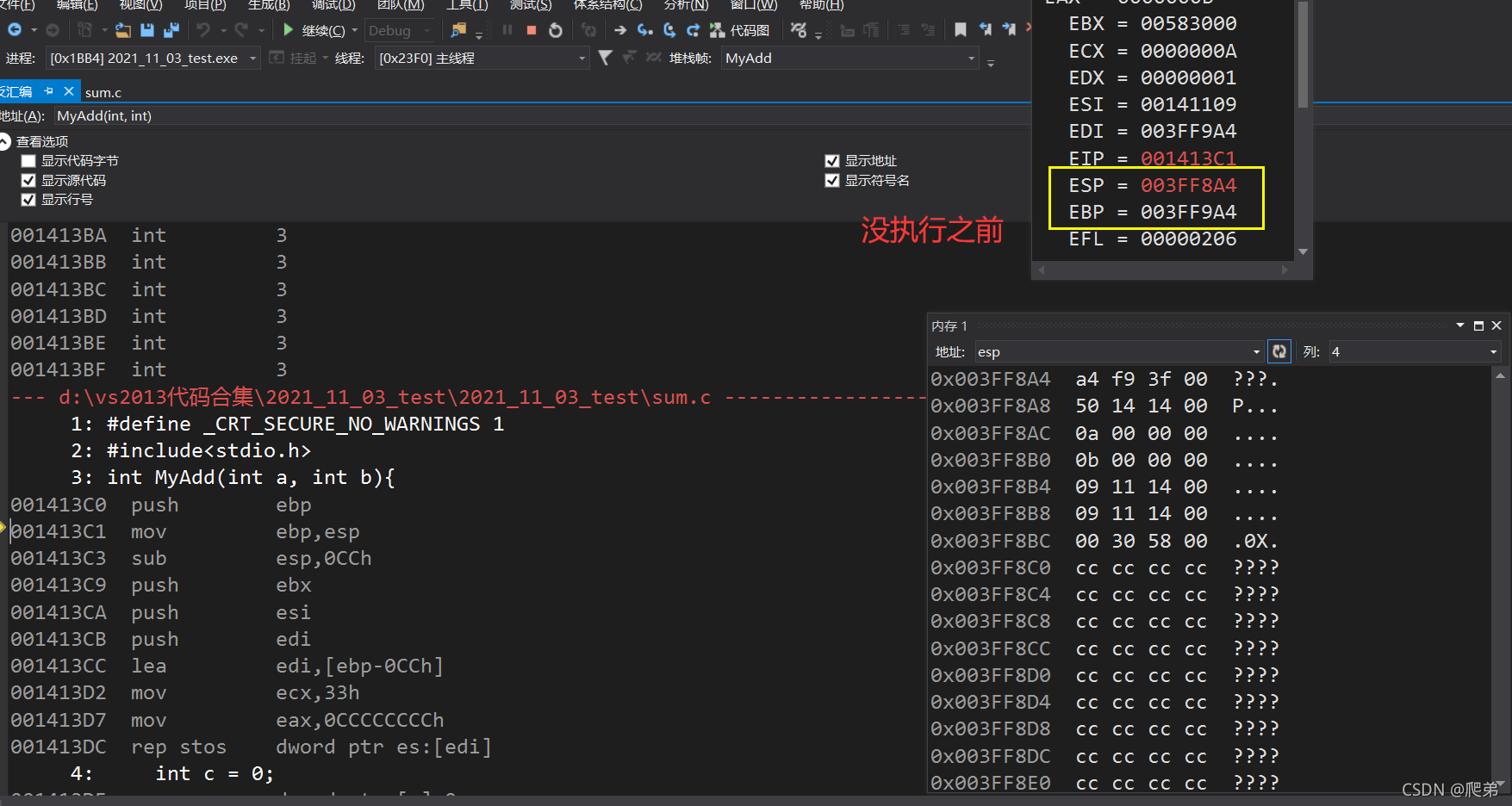The height and width of the screenshot is (806, 1512).
Task: Click the pause debugging icon
Action: tap(507, 30)
